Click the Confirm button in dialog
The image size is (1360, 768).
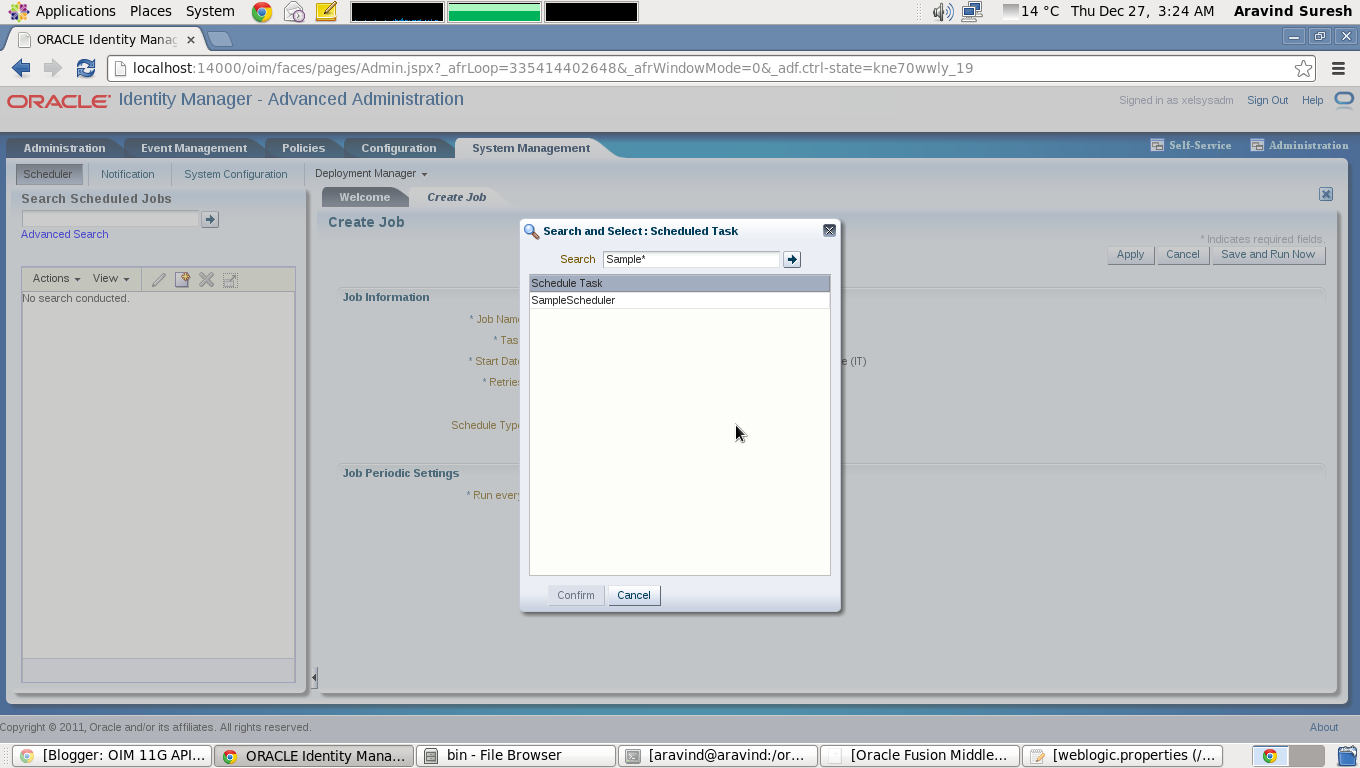tap(576, 595)
